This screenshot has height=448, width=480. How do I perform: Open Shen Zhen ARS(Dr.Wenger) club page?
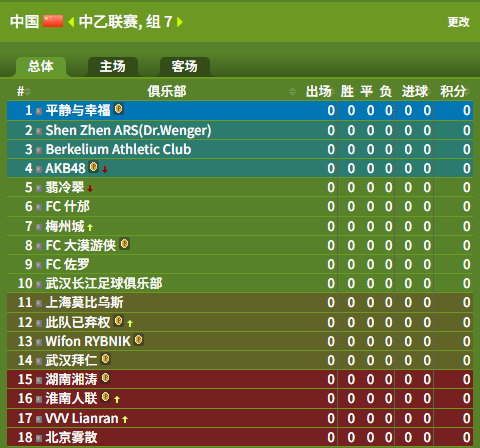(128, 130)
